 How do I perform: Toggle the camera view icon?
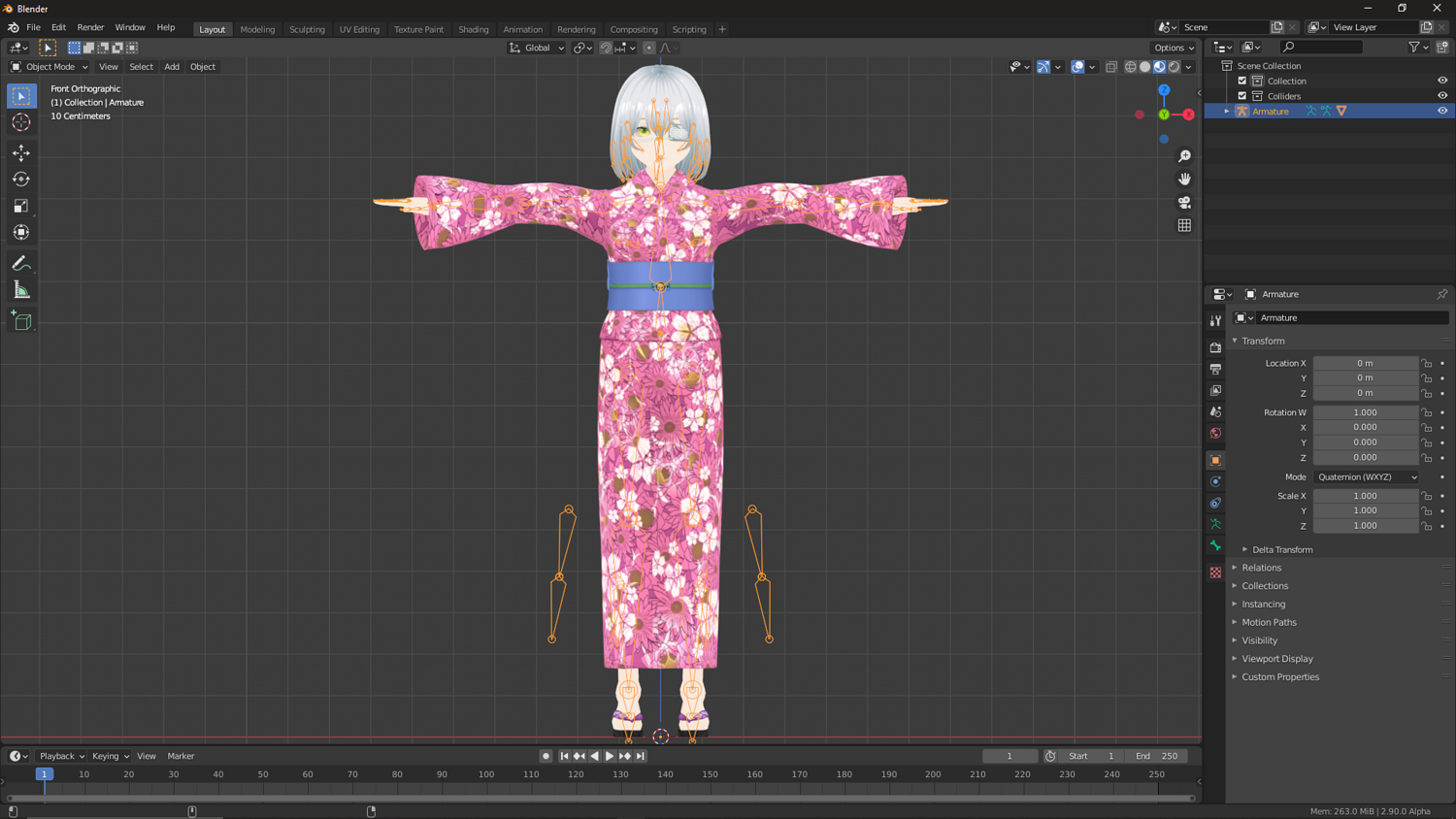pyautogui.click(x=1184, y=203)
